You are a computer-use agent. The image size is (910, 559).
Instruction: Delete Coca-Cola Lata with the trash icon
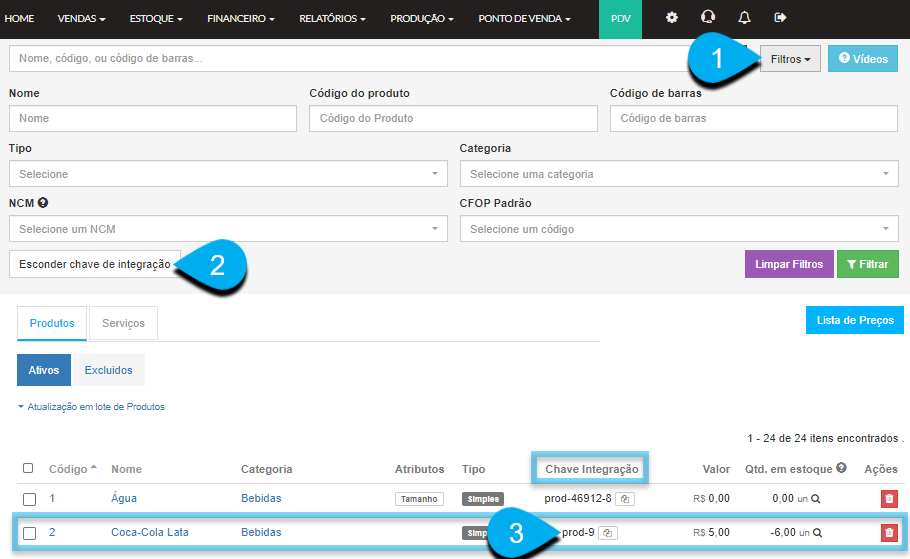(889, 533)
